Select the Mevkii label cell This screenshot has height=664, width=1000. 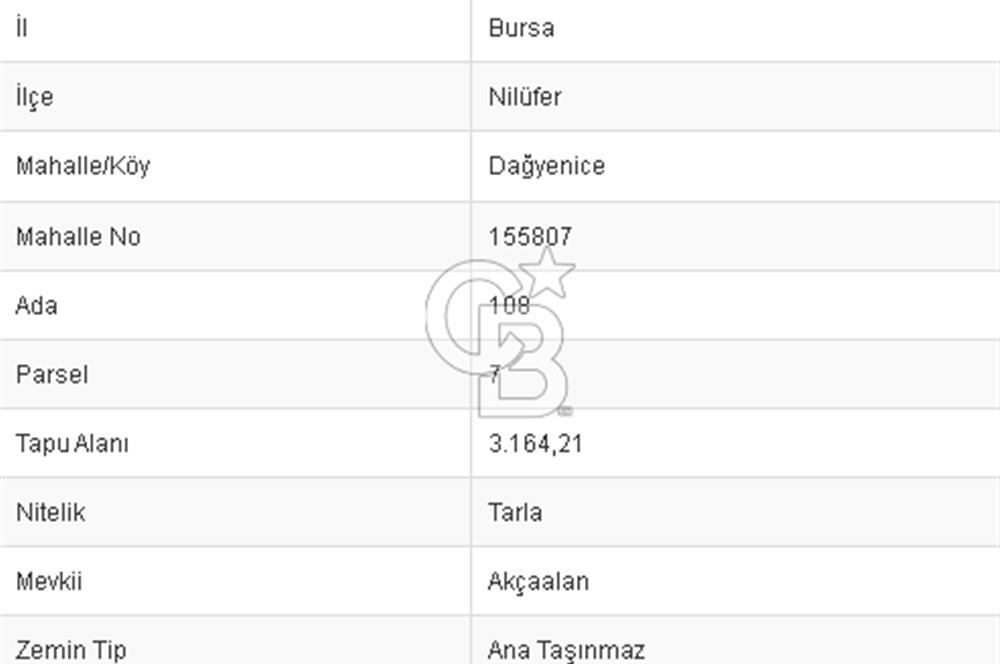(x=49, y=582)
